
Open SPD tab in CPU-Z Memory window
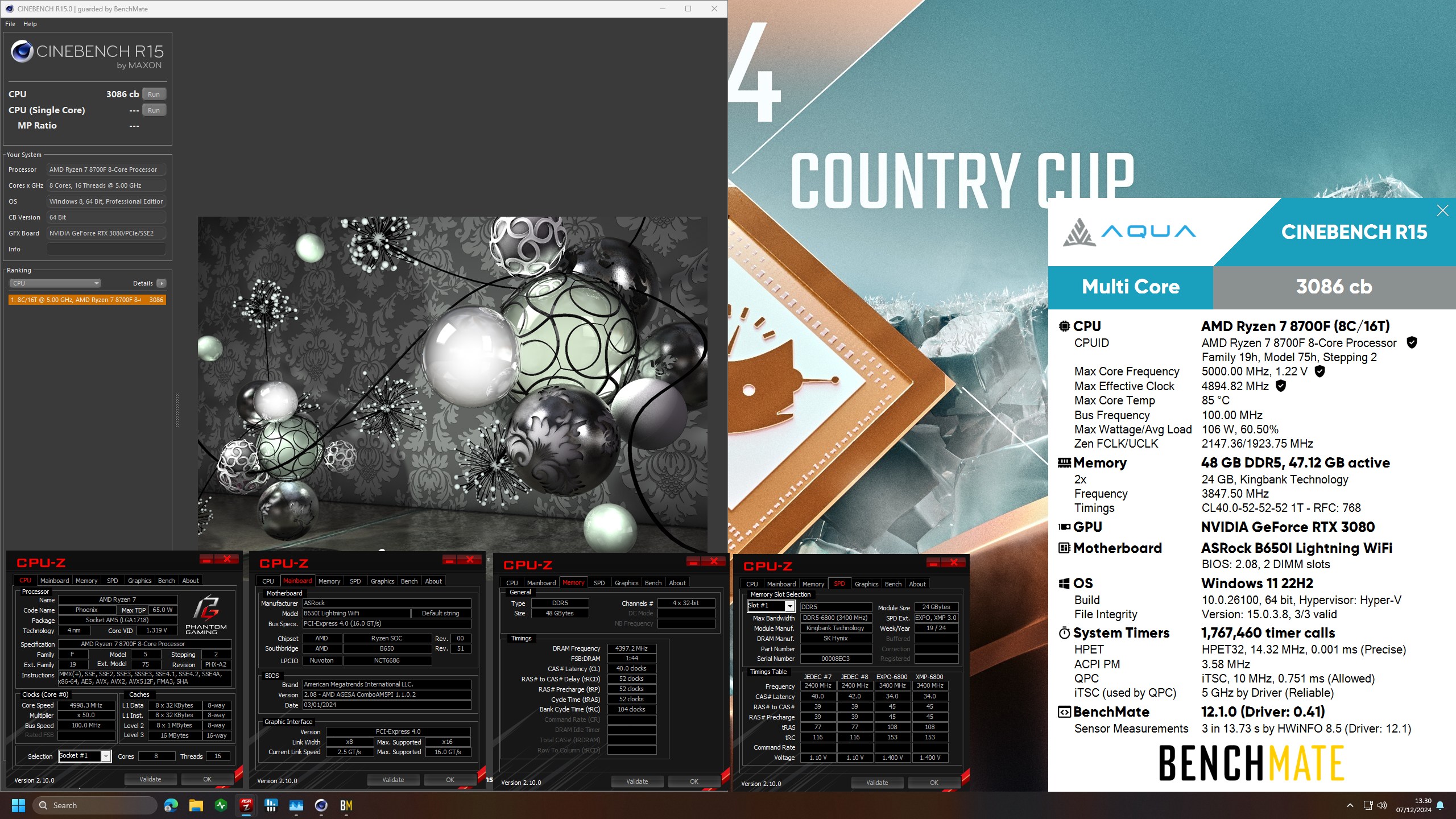pyautogui.click(x=599, y=583)
